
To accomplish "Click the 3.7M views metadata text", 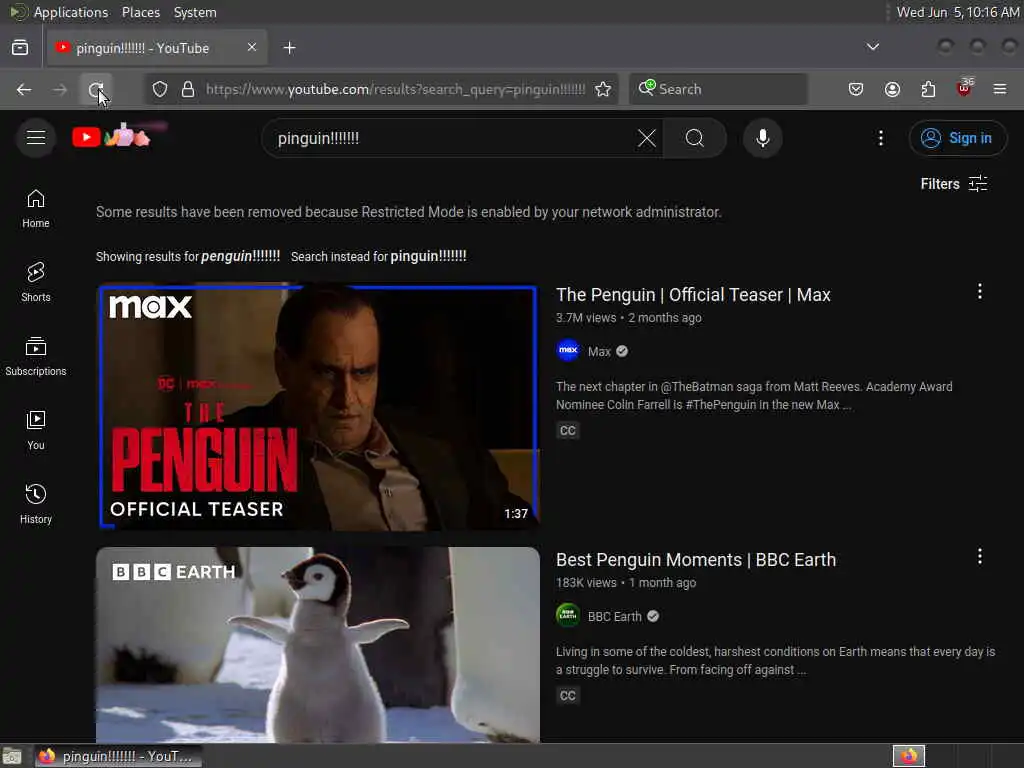I will 586,318.
